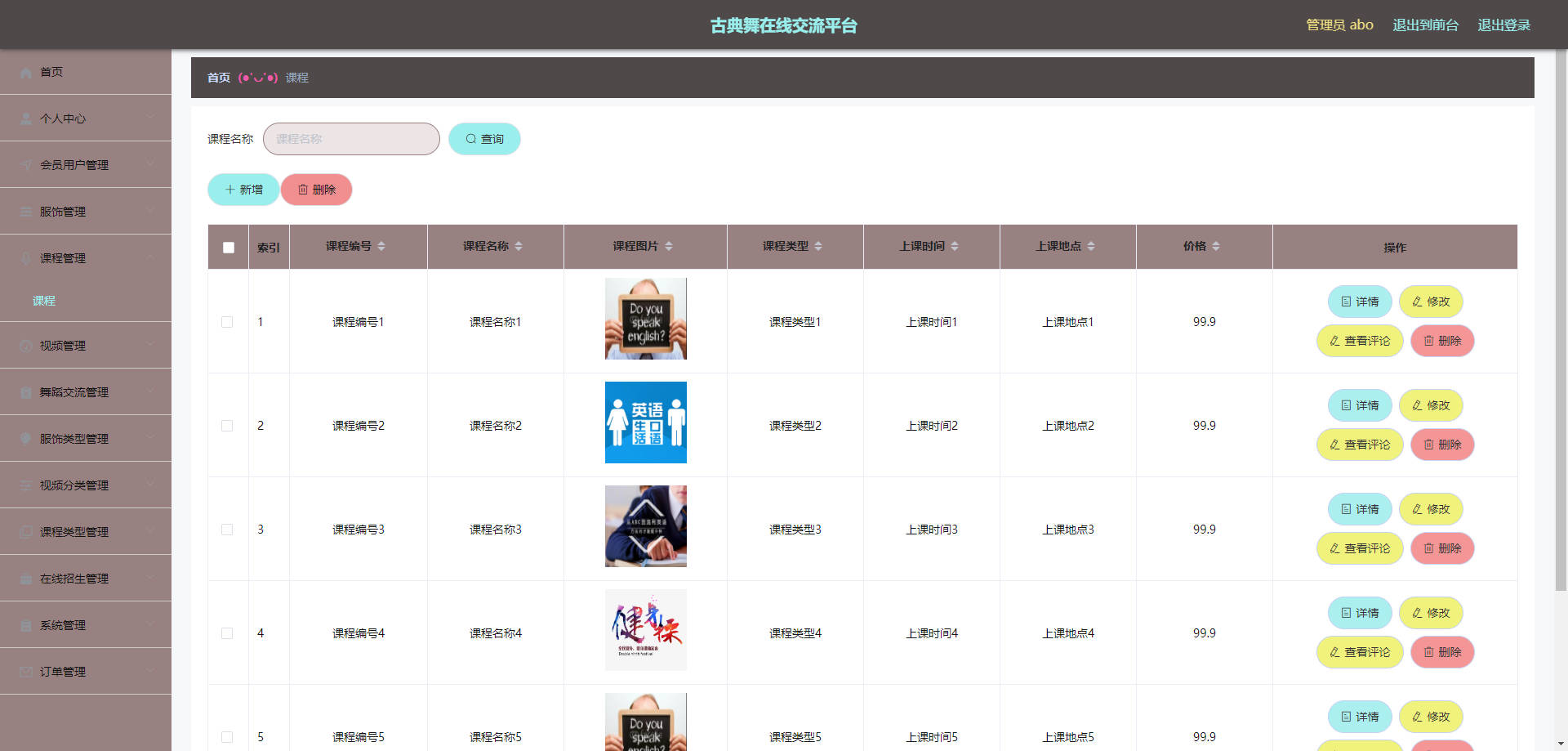Sort by 上课地点 column arrows
Image resolution: width=1568 pixels, height=751 pixels.
point(1091,246)
